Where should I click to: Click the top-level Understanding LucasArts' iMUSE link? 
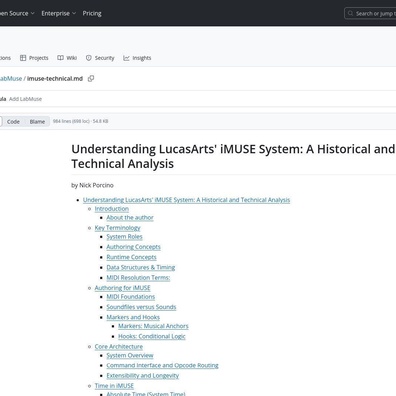pos(186,200)
